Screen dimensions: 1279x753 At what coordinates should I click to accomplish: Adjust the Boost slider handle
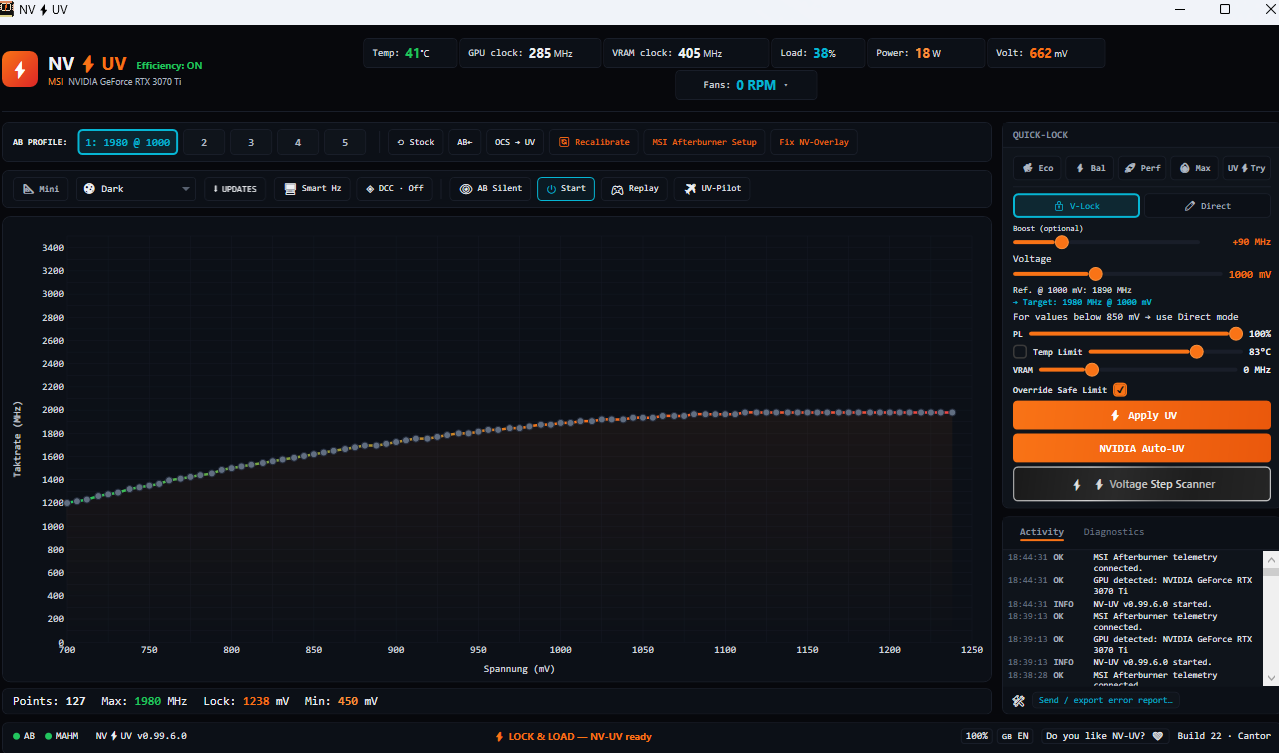pyautogui.click(x=1061, y=242)
